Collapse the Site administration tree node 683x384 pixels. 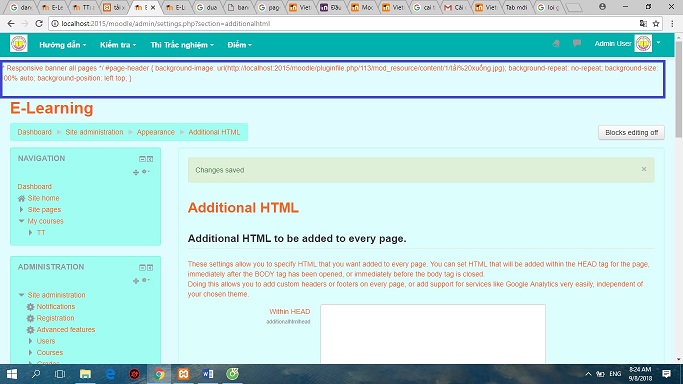[x=21, y=295]
